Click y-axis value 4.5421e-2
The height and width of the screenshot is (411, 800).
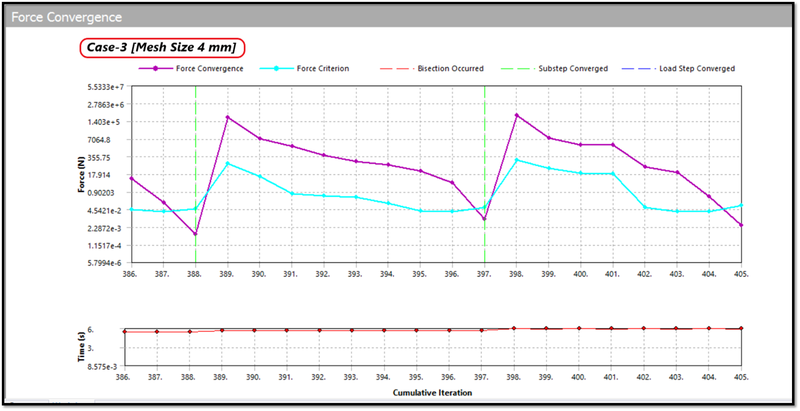tap(106, 211)
